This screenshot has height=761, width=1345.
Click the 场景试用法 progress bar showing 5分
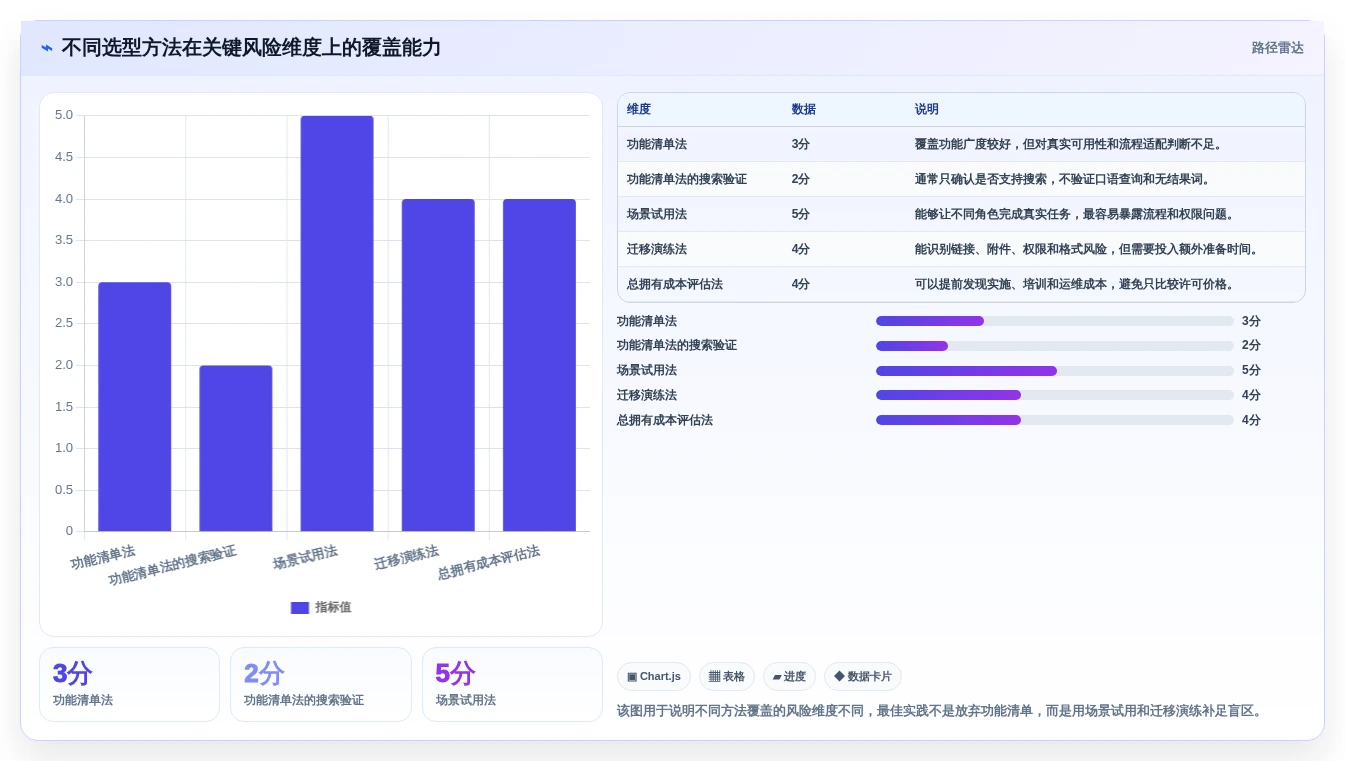coord(1055,371)
